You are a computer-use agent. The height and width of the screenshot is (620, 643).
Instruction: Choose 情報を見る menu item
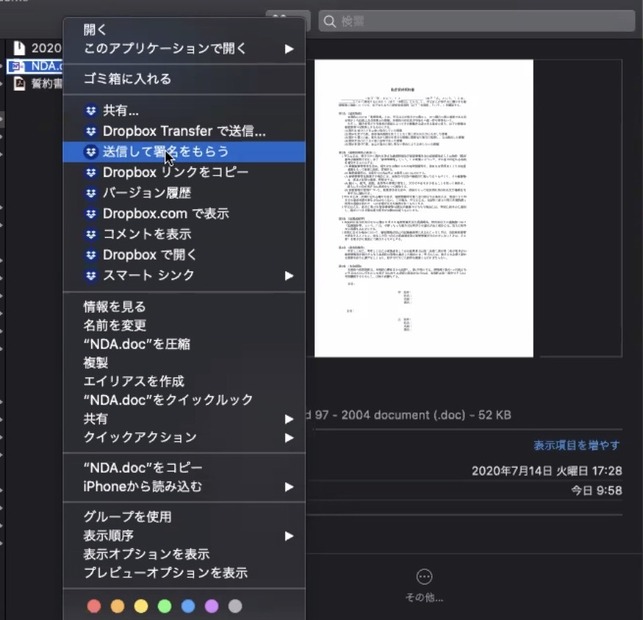[x=184, y=307]
